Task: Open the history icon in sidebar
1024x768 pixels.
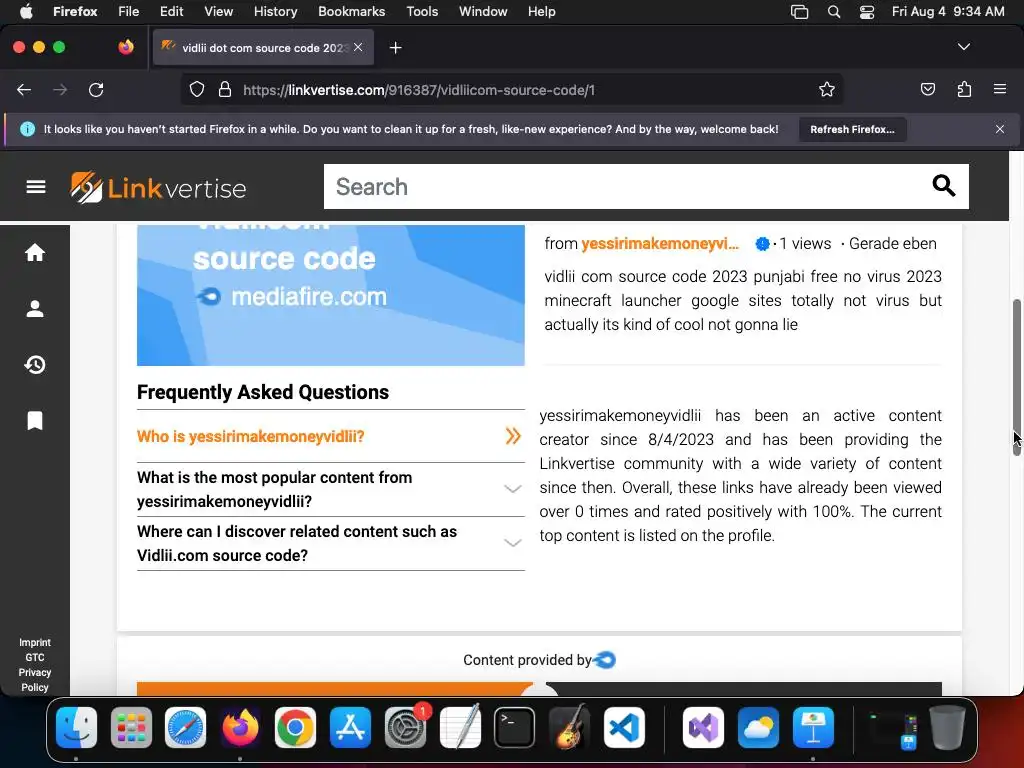Action: click(x=35, y=364)
